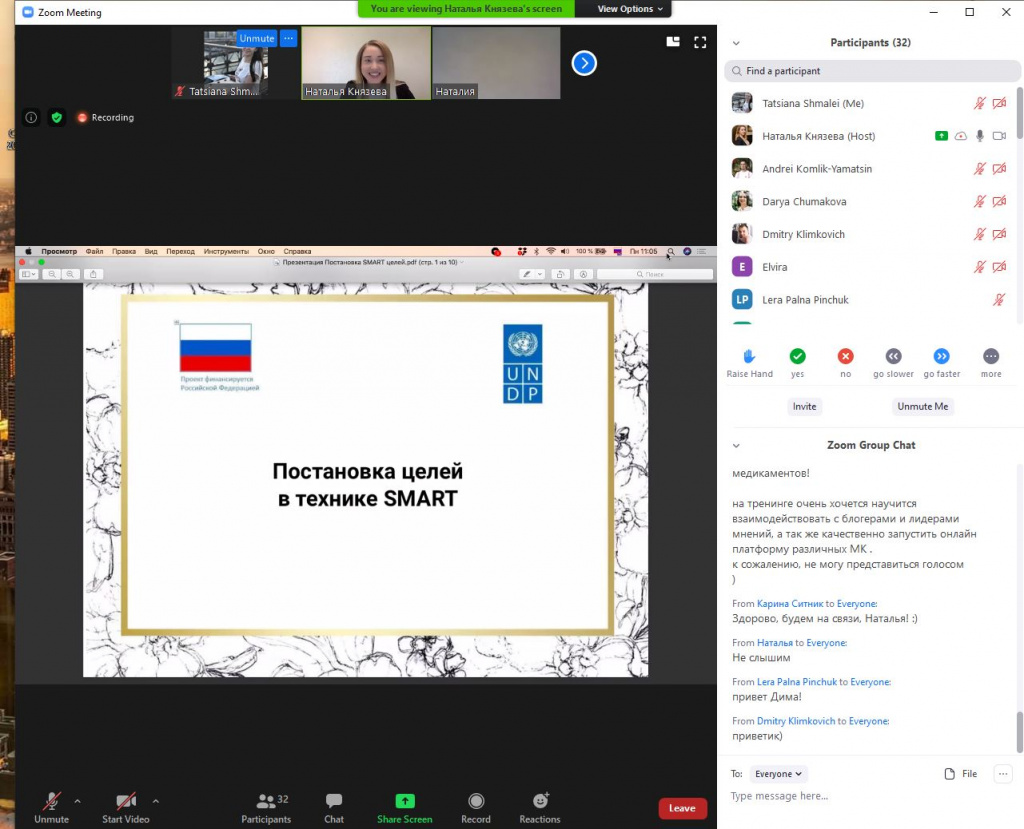Click the Raise Hand icon

[x=749, y=356]
